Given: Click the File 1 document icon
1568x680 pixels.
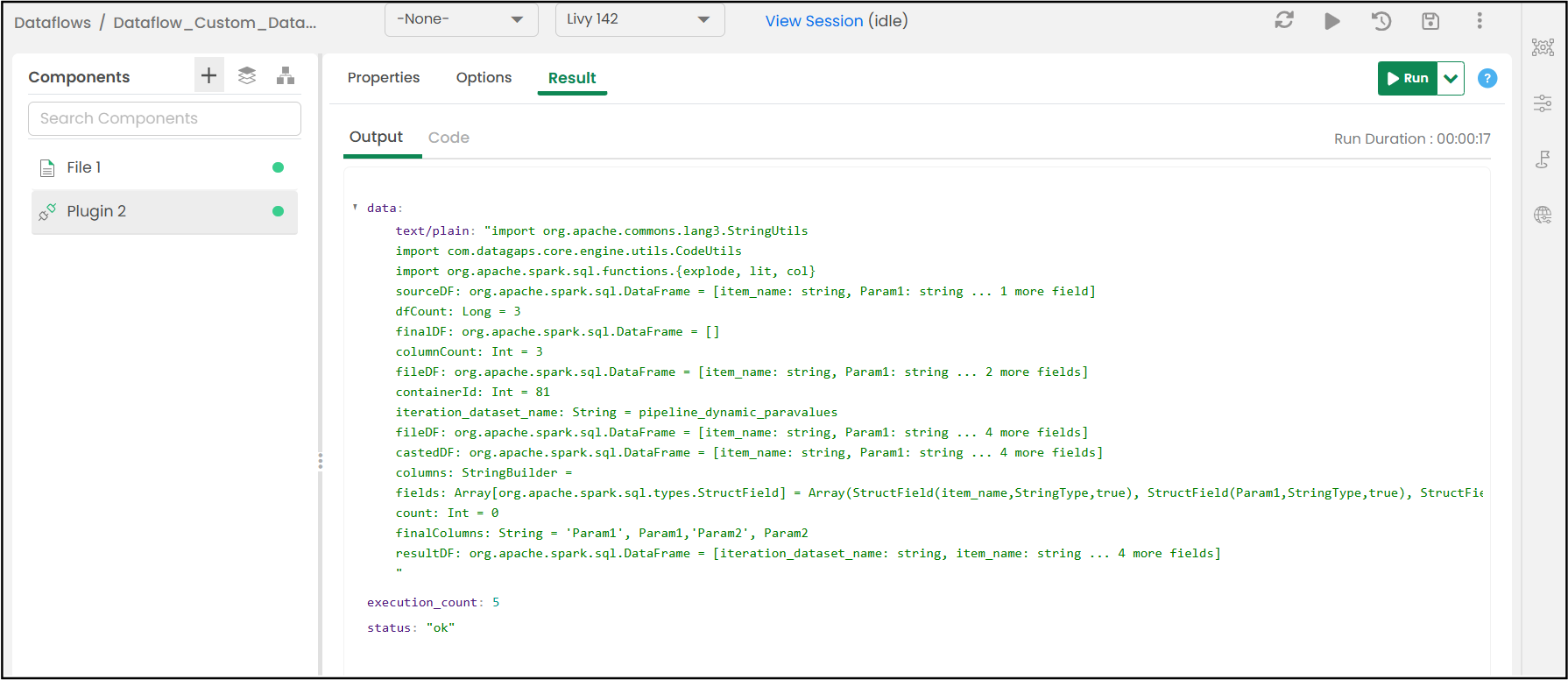Looking at the screenshot, I should pos(47,167).
